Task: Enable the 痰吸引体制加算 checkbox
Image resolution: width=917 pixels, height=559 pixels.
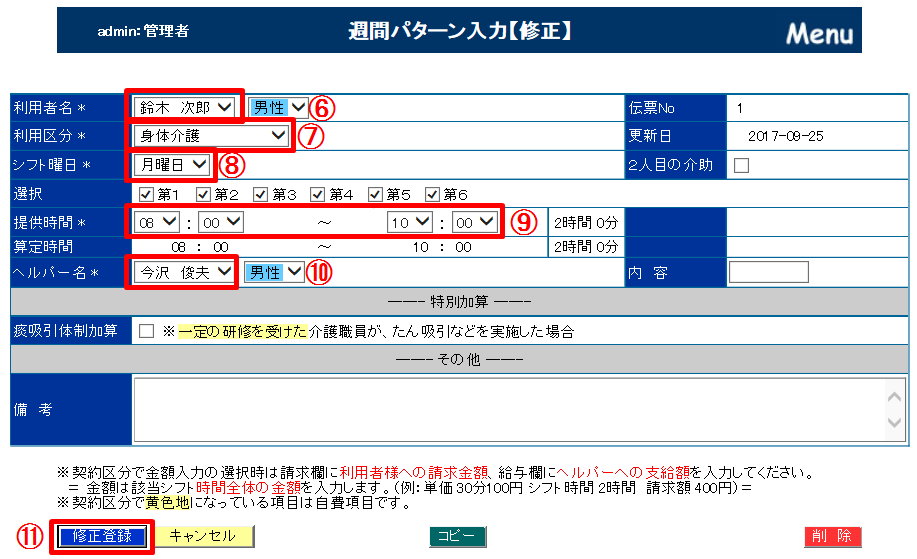Action: tap(147, 331)
